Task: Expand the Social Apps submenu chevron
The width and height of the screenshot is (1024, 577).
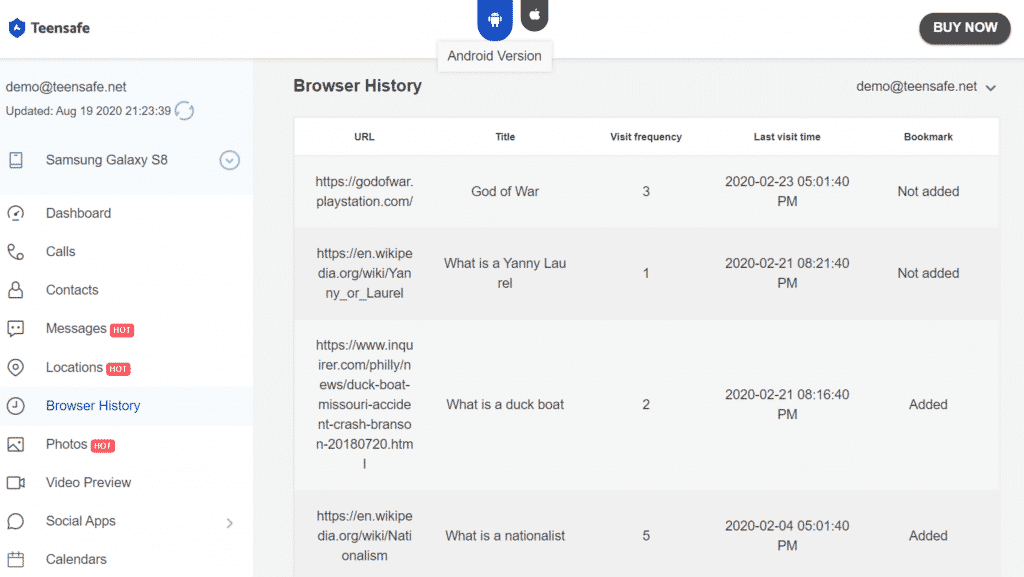Action: click(x=230, y=522)
